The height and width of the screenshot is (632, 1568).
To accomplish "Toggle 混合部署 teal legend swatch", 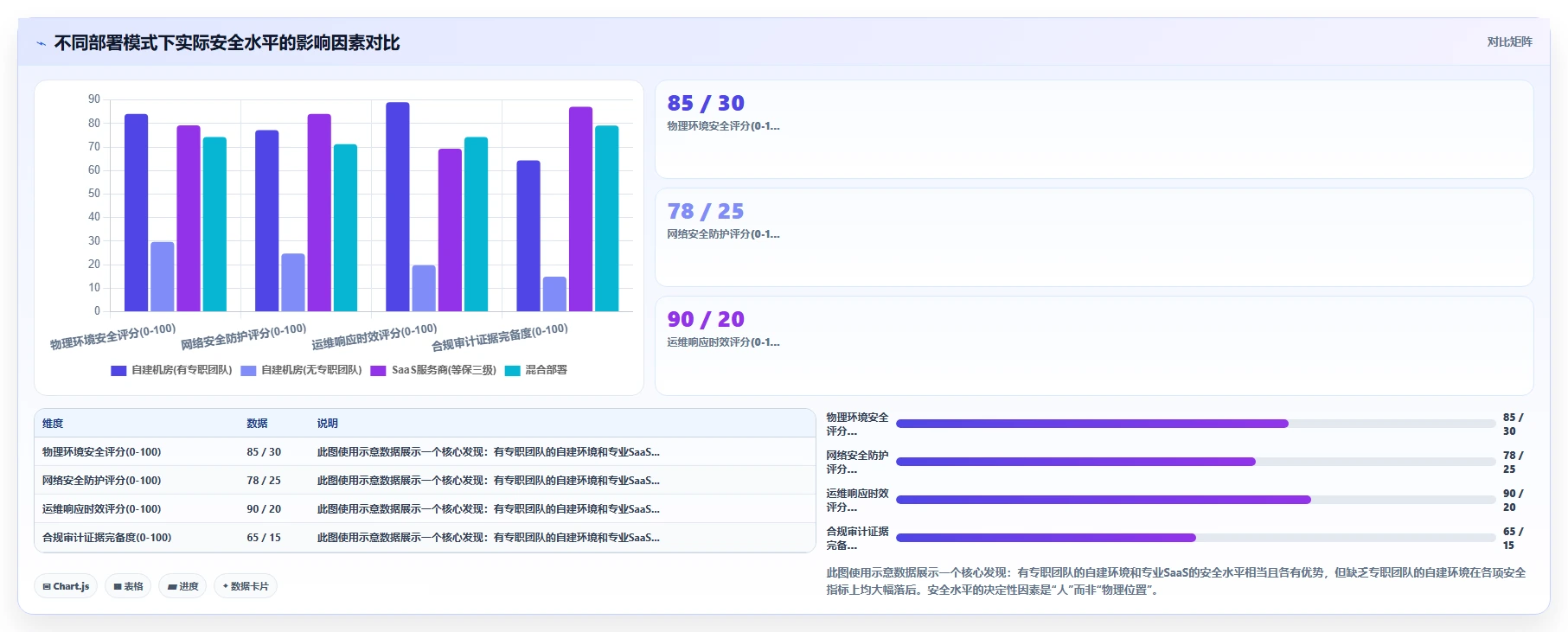I will (512, 371).
